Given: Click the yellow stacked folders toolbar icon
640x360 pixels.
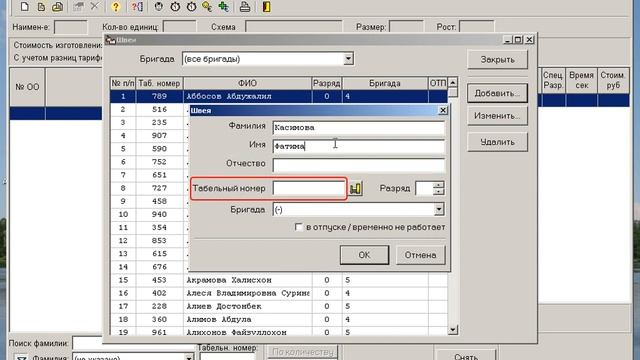Looking at the screenshot, I should tap(58, 7).
